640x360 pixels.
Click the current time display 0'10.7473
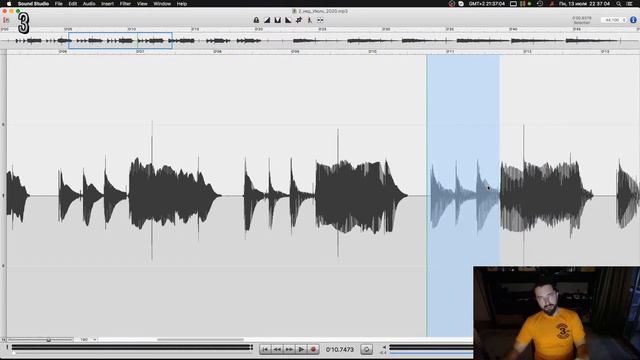pos(340,350)
